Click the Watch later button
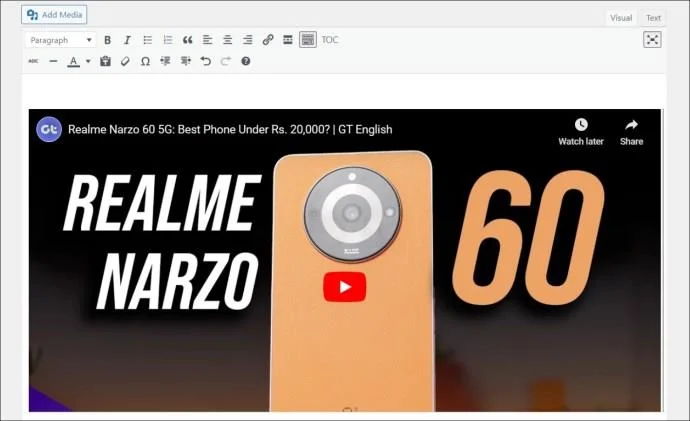 pyautogui.click(x=581, y=132)
